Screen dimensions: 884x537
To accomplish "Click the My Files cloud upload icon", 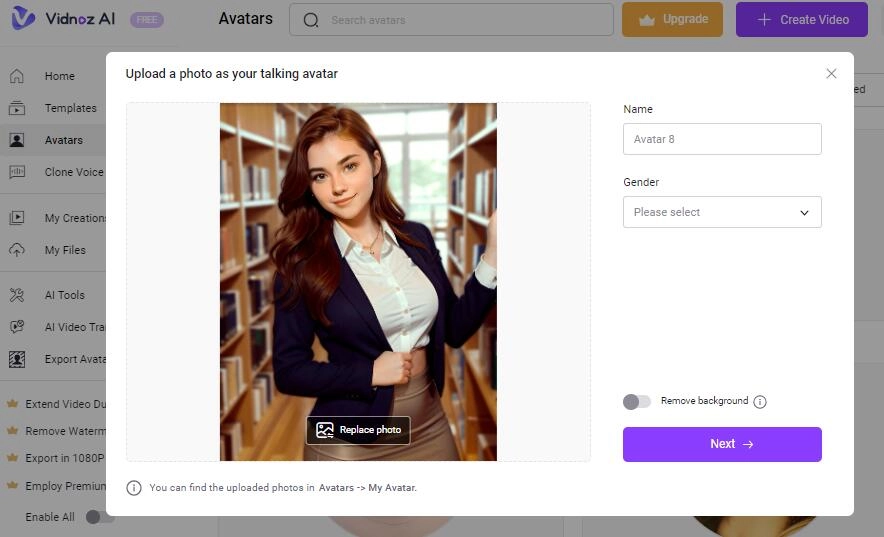I will click(17, 250).
